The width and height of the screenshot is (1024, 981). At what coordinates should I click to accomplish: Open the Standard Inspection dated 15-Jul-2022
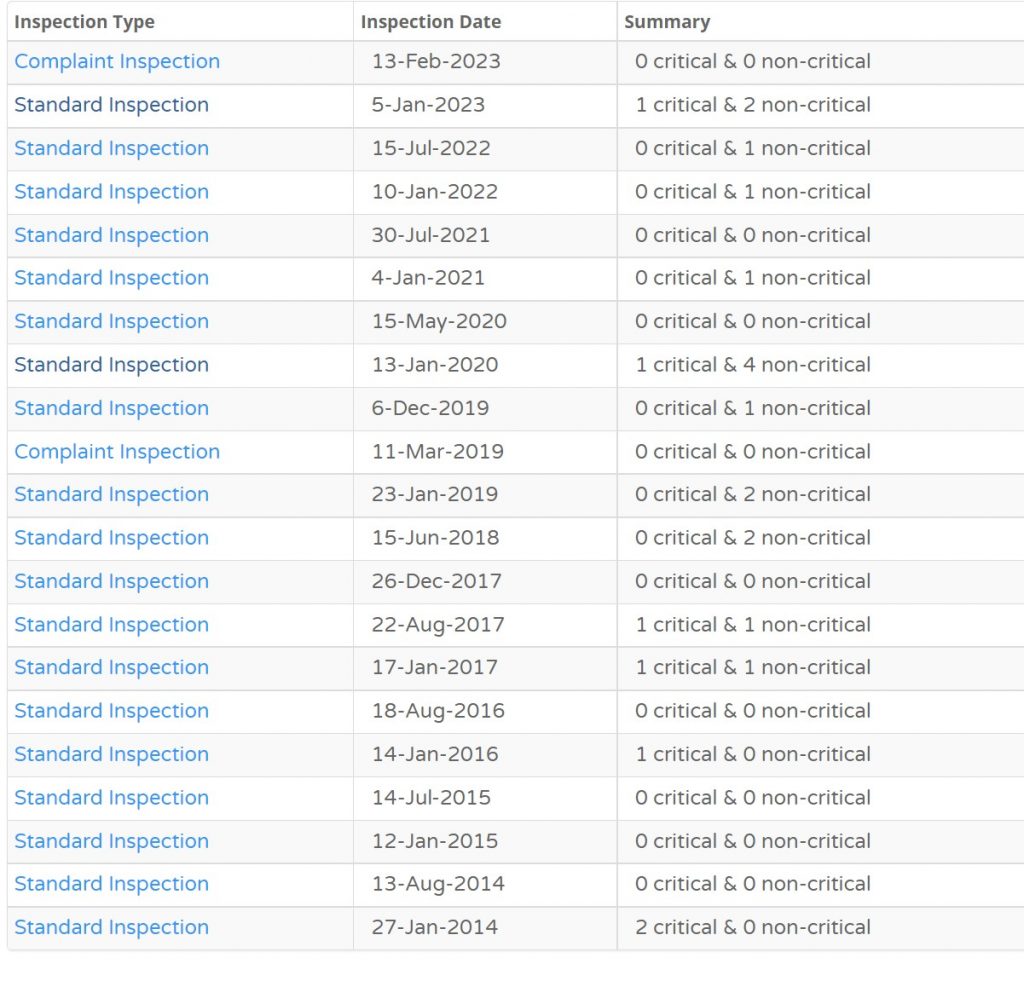112,148
